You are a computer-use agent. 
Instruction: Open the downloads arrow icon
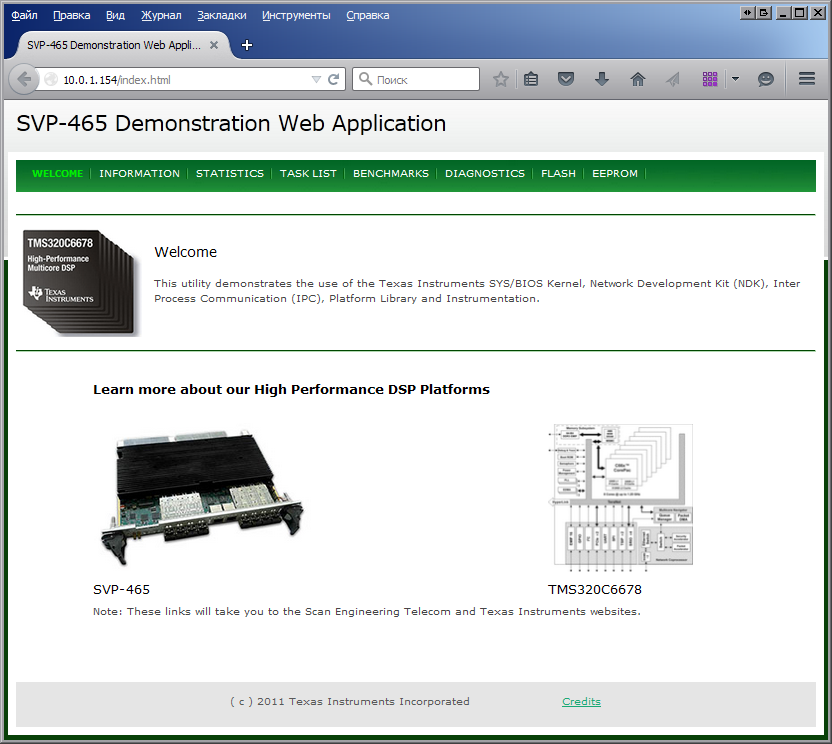pyautogui.click(x=602, y=79)
